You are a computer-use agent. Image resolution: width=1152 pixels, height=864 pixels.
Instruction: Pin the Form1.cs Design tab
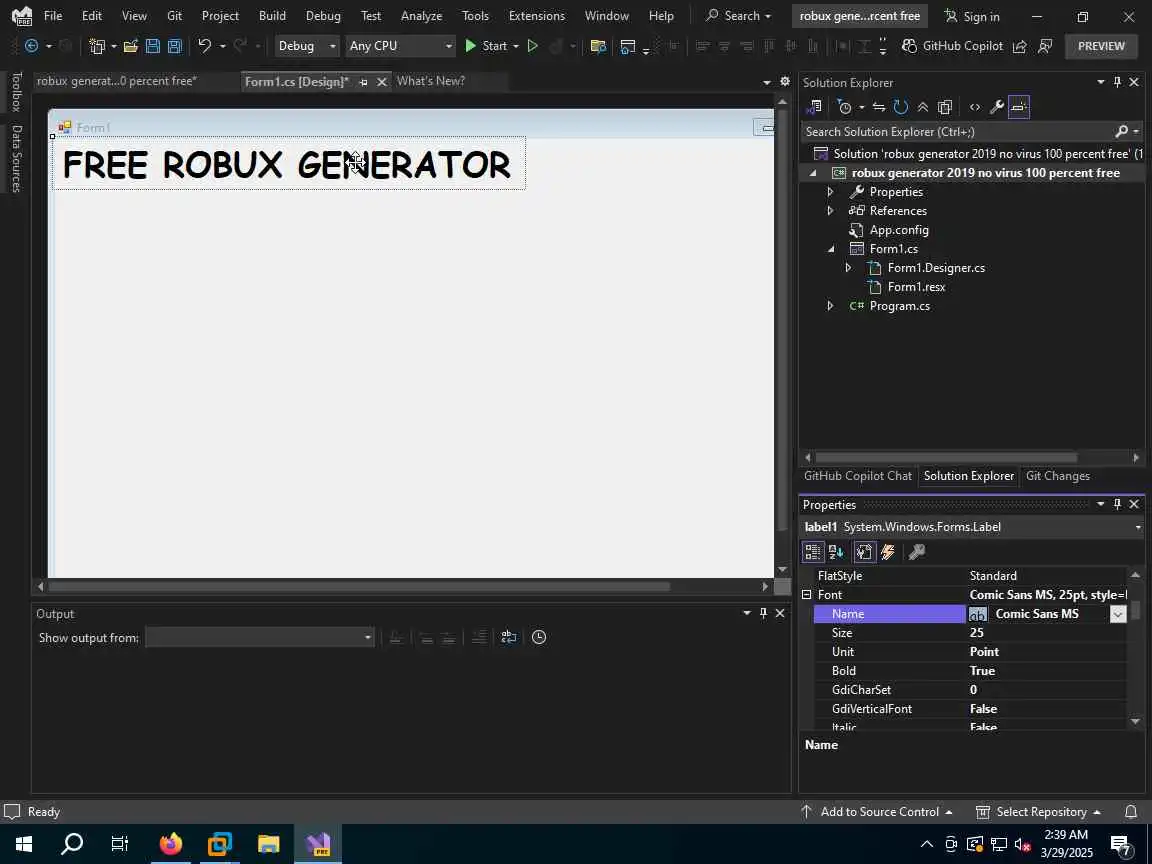(x=363, y=82)
